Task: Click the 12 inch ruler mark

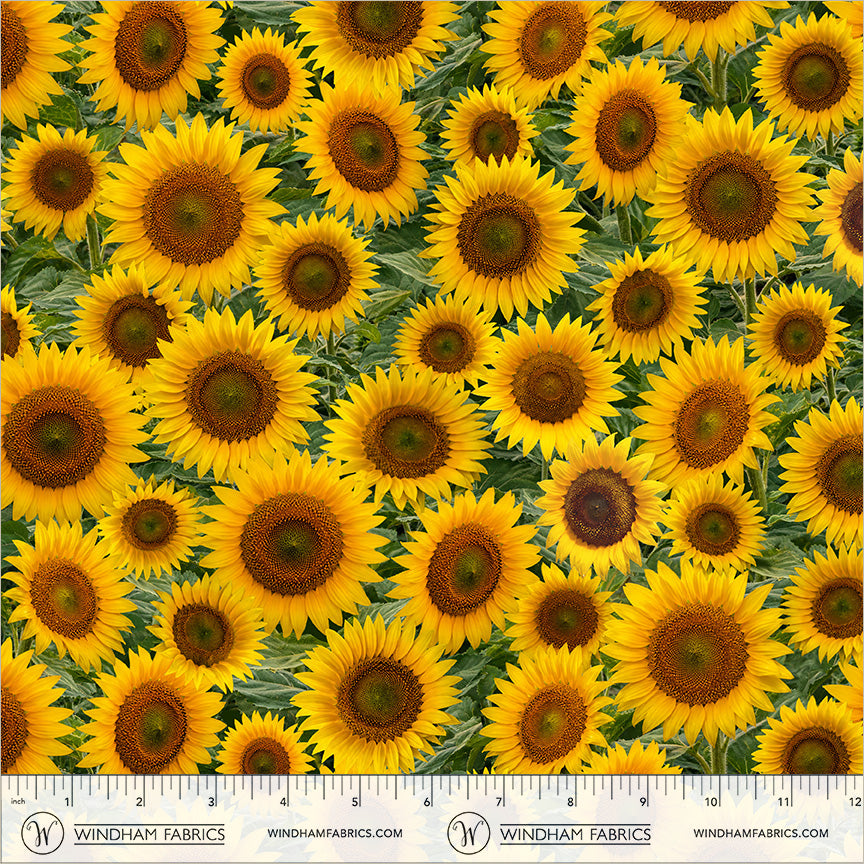Action: pyautogui.click(x=854, y=801)
